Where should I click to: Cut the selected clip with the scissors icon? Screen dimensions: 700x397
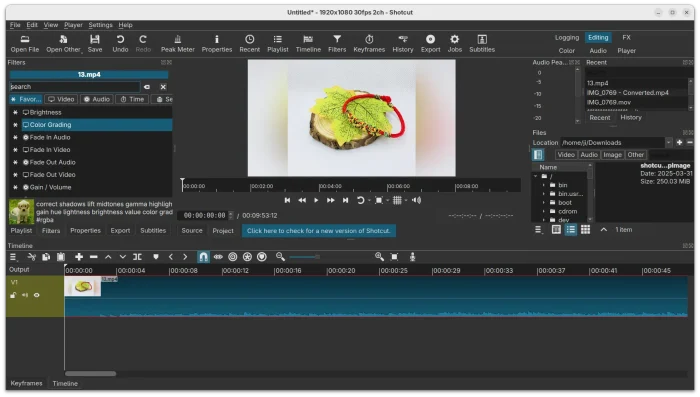[31, 257]
